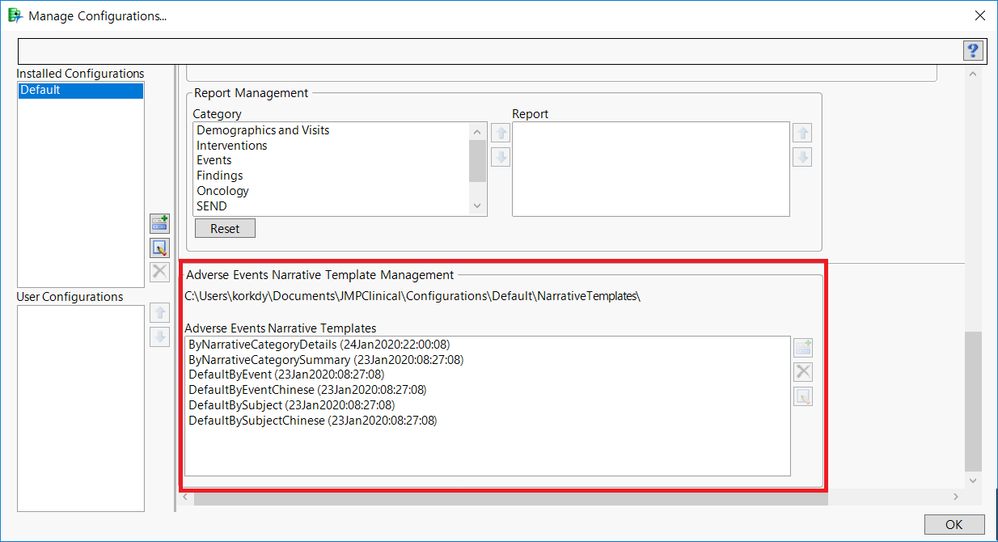998x542 pixels.
Task: Select DefaultByEvent template
Action: click(x=286, y=375)
